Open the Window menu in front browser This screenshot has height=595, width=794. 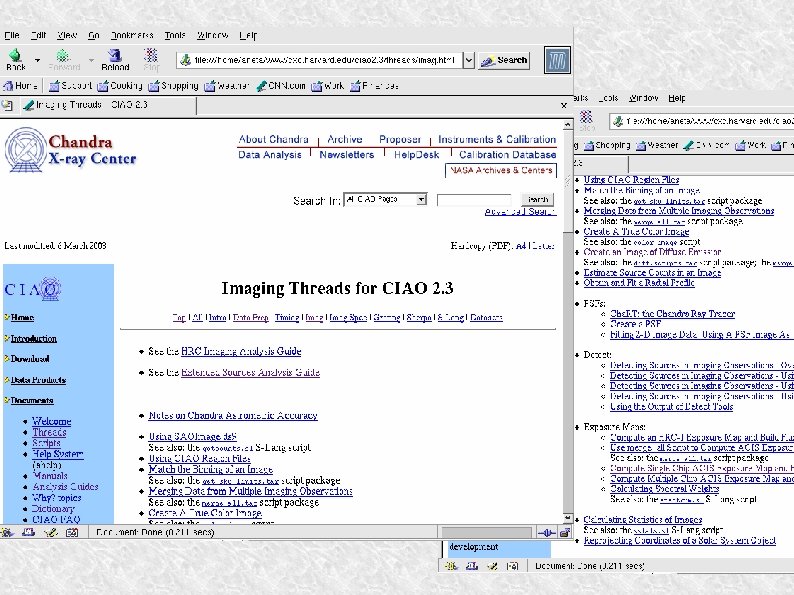click(x=212, y=35)
